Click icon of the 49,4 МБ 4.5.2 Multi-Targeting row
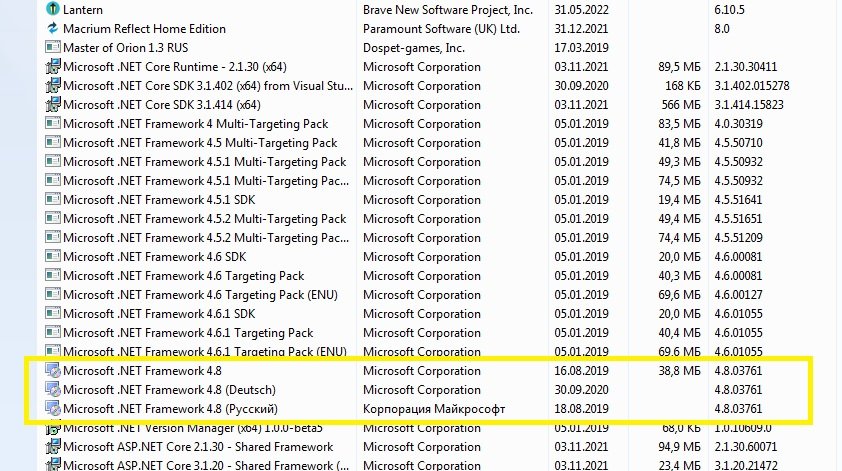The image size is (842, 471). click(x=53, y=219)
